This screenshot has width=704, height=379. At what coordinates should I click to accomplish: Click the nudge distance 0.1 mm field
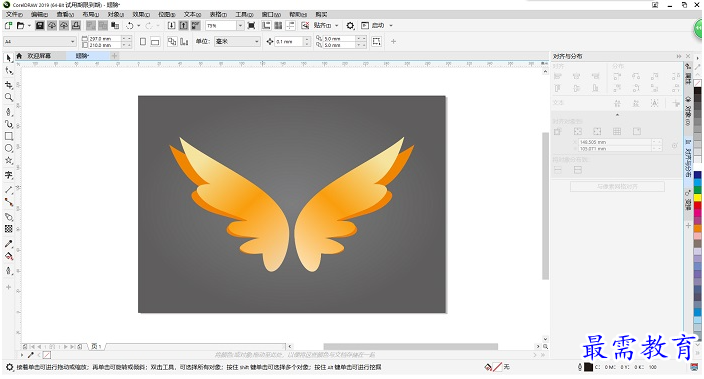tap(289, 42)
